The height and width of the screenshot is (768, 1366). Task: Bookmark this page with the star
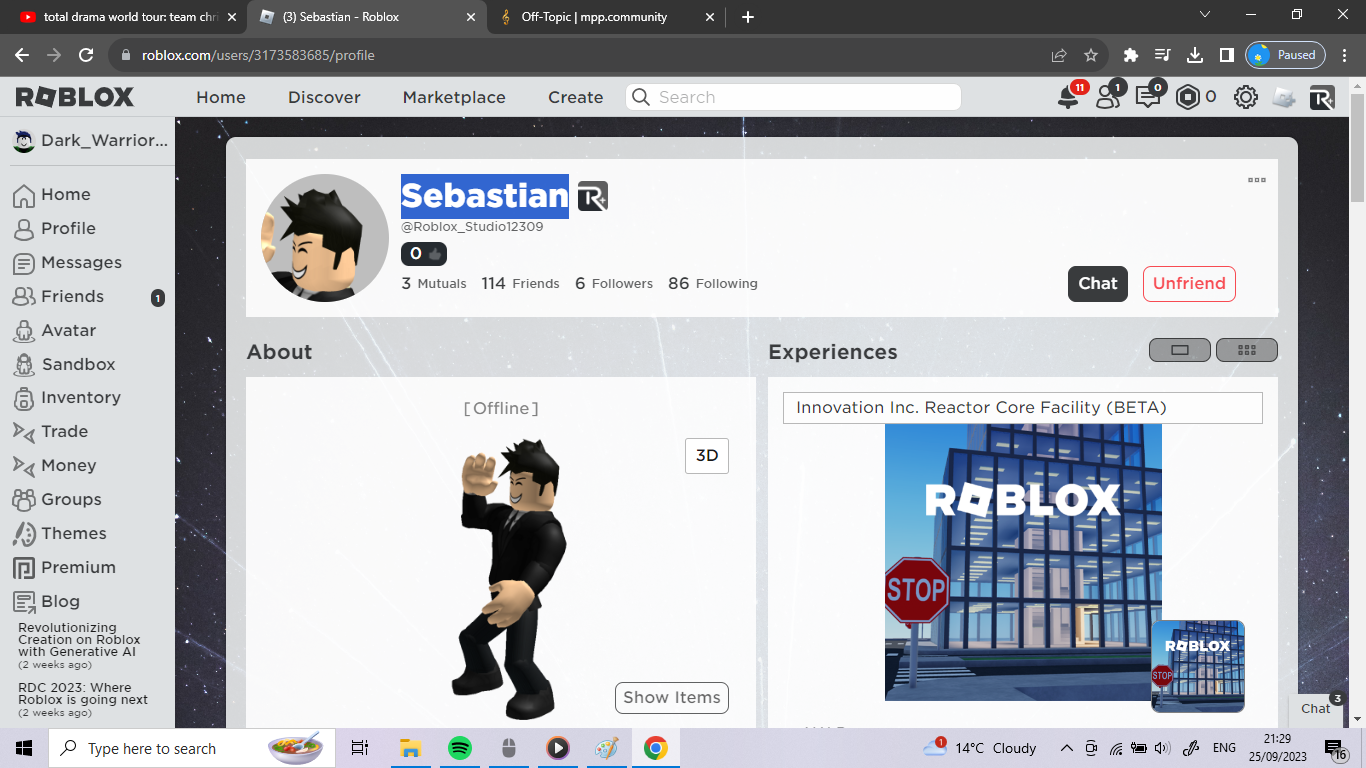(x=1091, y=55)
